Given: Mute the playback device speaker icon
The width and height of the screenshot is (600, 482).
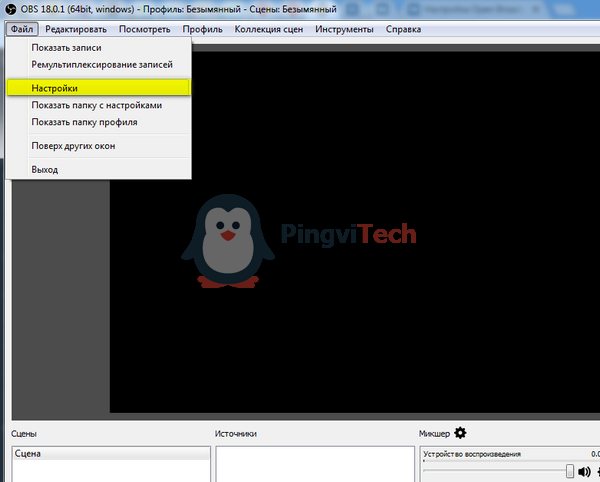Looking at the screenshot, I should pos(584,472).
